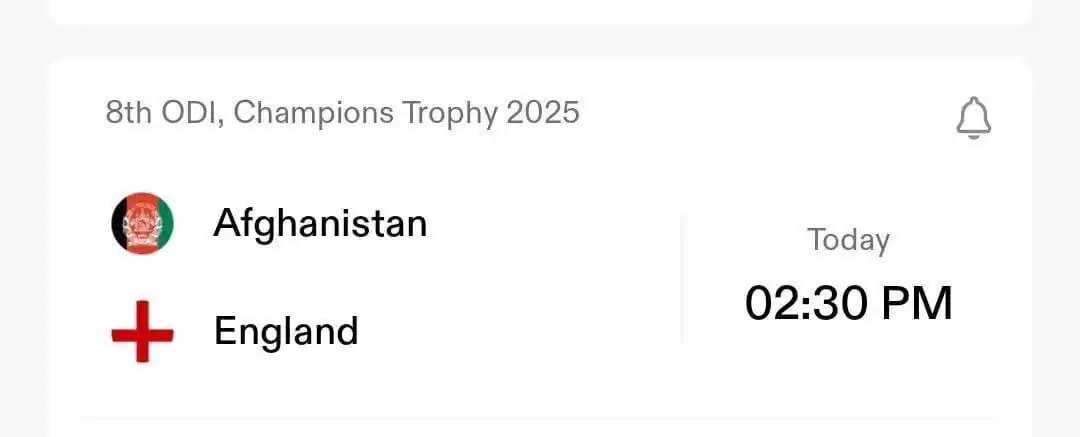
Task: Open the Afghanistan team name
Action: point(320,223)
